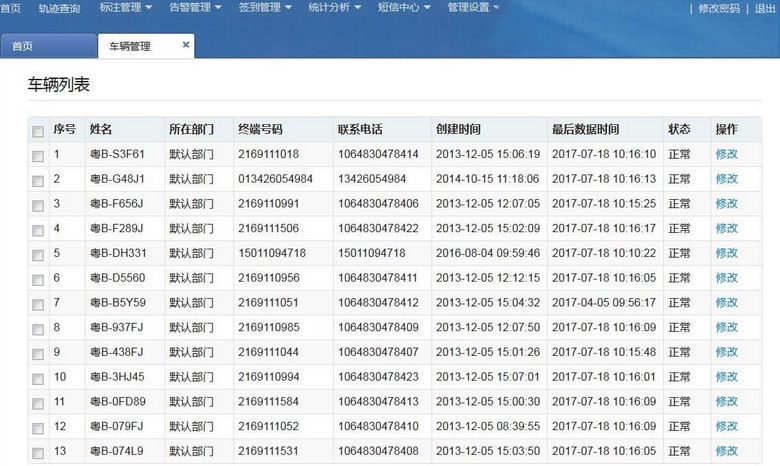
Task: Check the box for row 粤B-937FJ
Action: 38,329
